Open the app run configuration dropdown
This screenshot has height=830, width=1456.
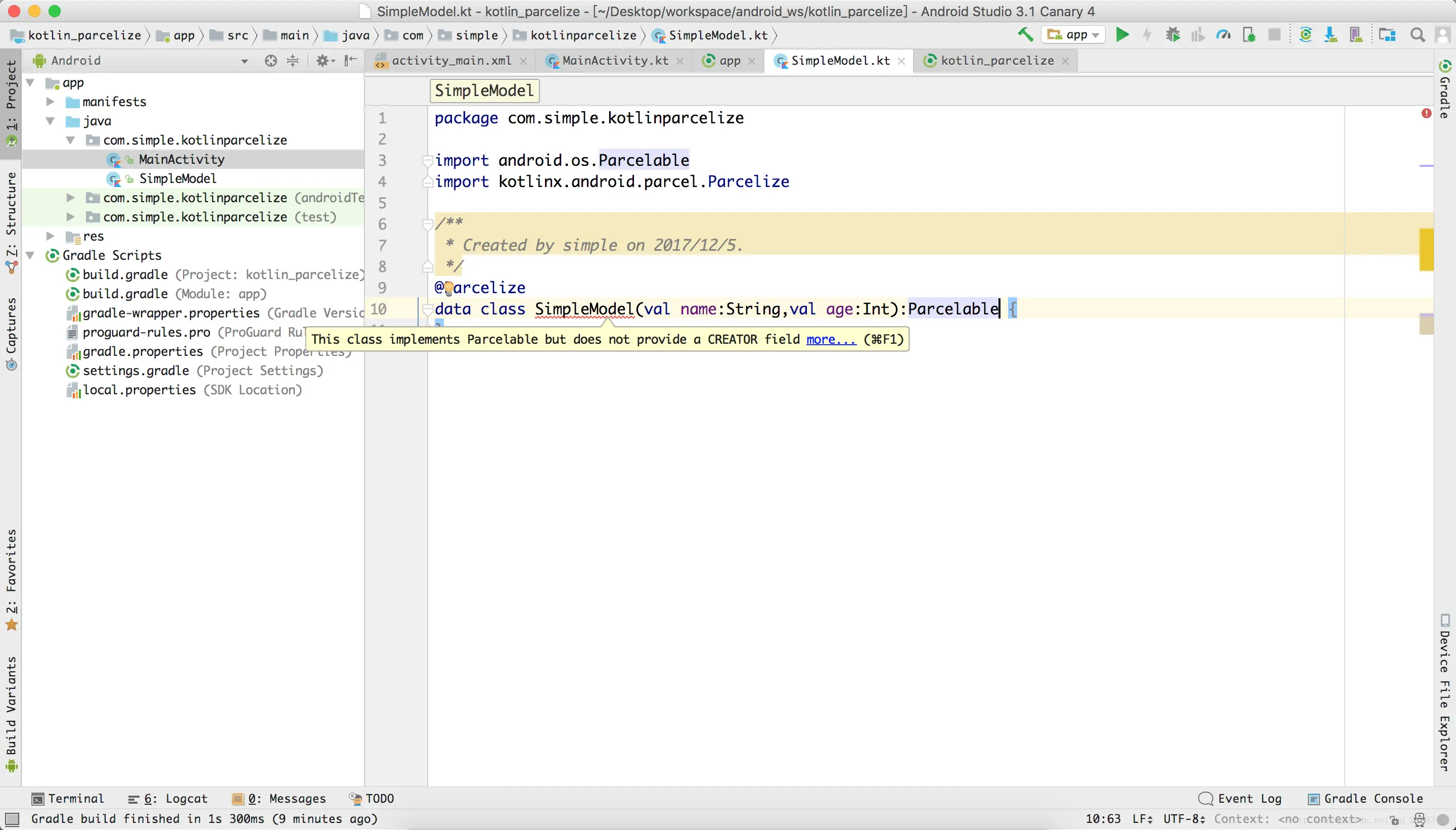(x=1073, y=35)
